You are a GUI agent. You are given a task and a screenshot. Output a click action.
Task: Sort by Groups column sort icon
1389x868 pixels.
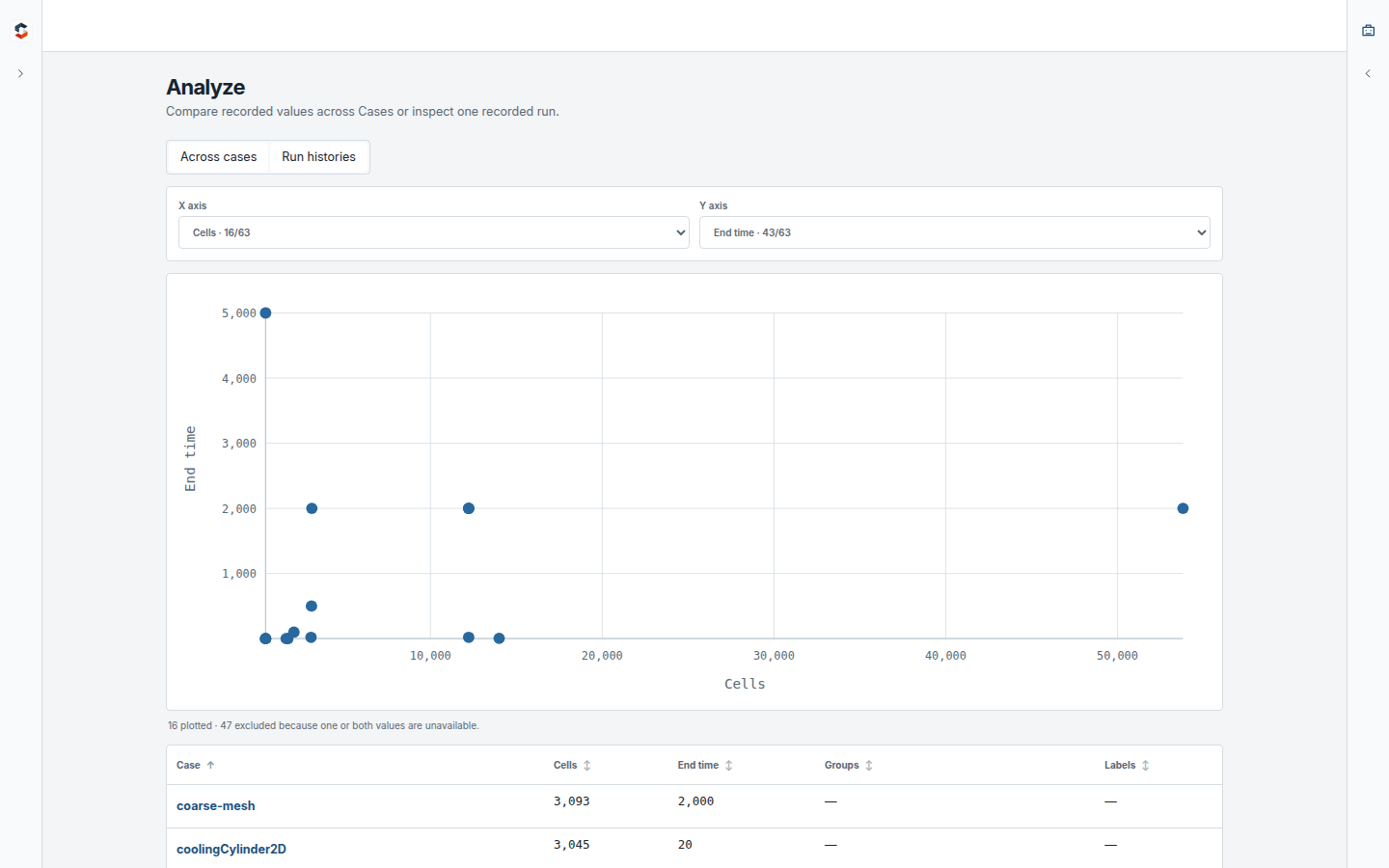click(869, 766)
